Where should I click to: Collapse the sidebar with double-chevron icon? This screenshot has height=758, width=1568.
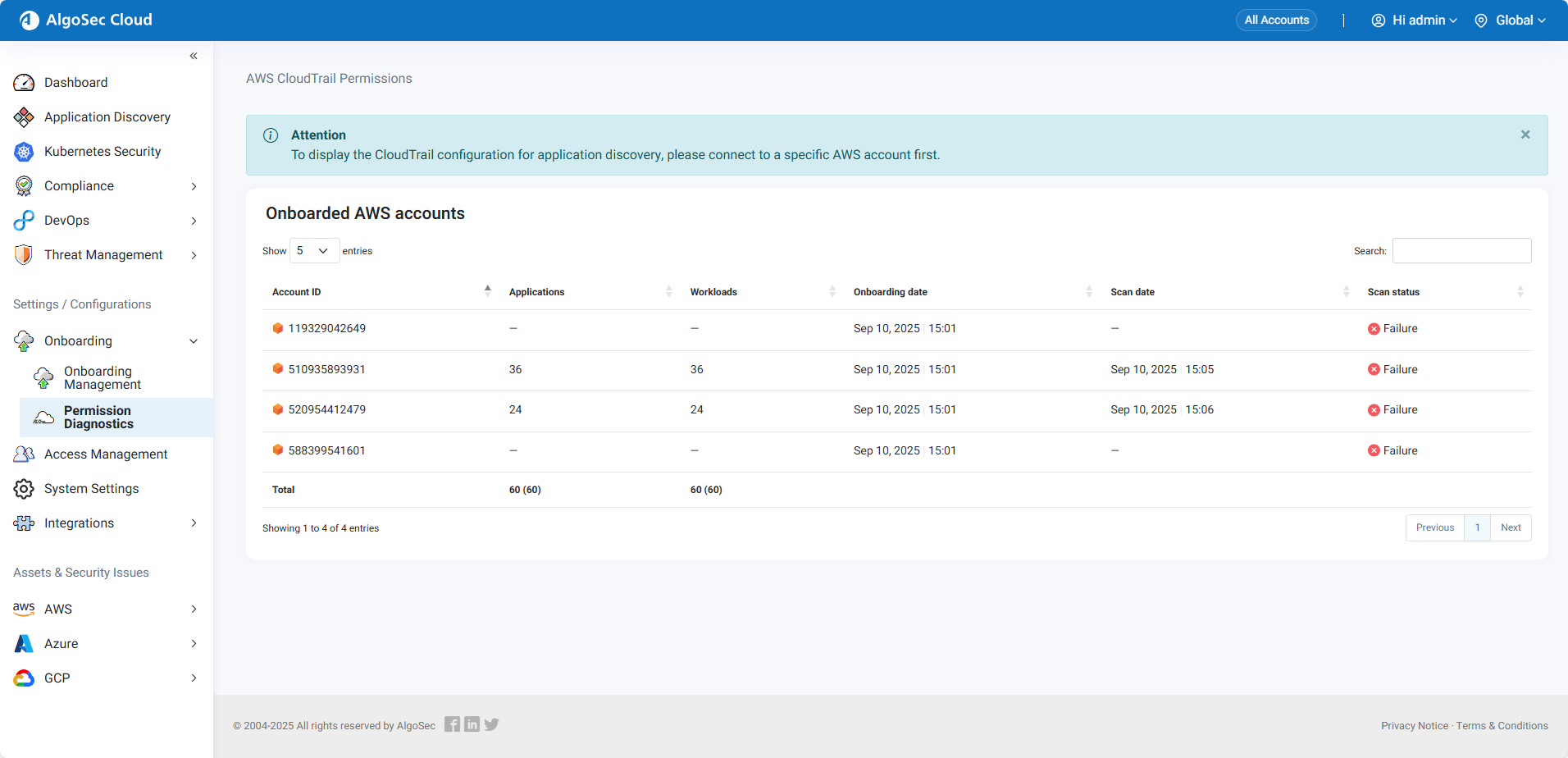(194, 56)
